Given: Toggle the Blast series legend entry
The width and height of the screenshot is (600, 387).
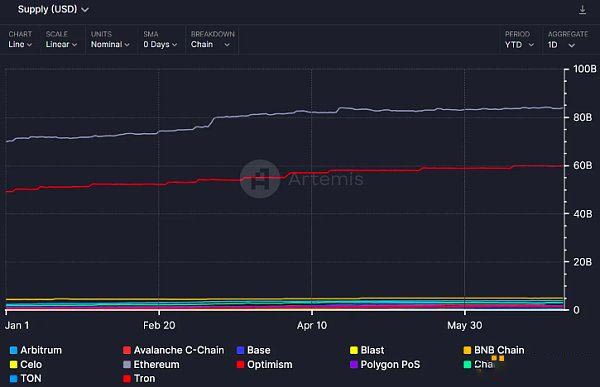Looking at the screenshot, I should pos(367,350).
